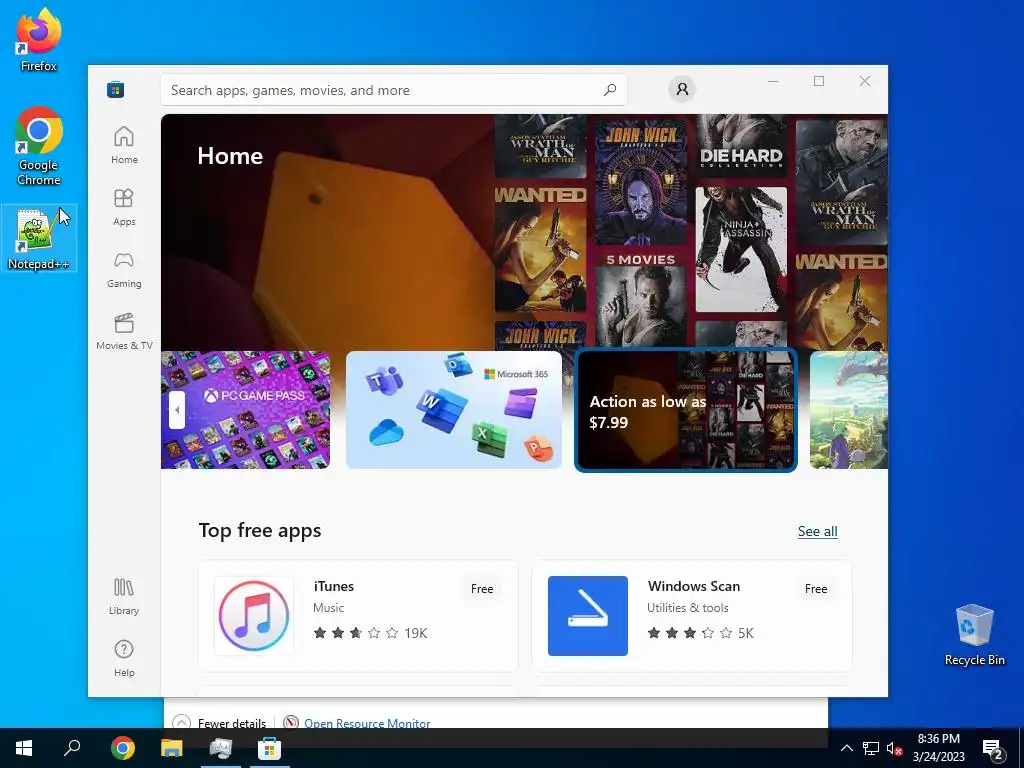
Task: Open the Library in Store sidebar
Action: 124,596
